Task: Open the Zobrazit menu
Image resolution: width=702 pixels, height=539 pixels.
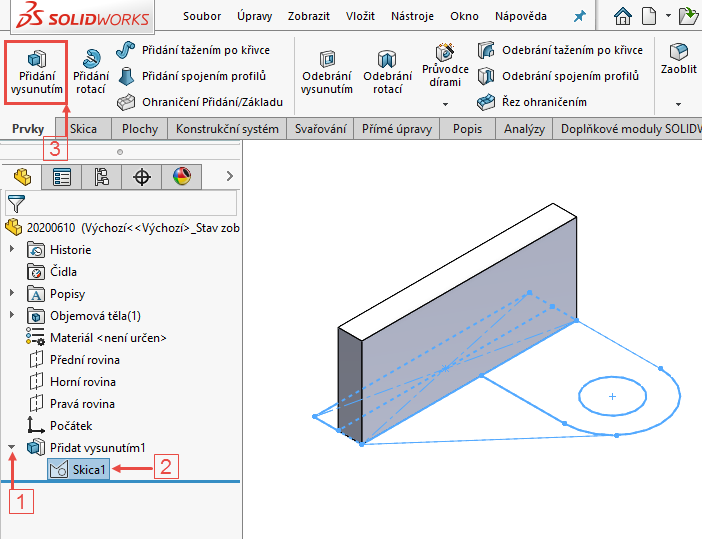Action: (x=308, y=16)
